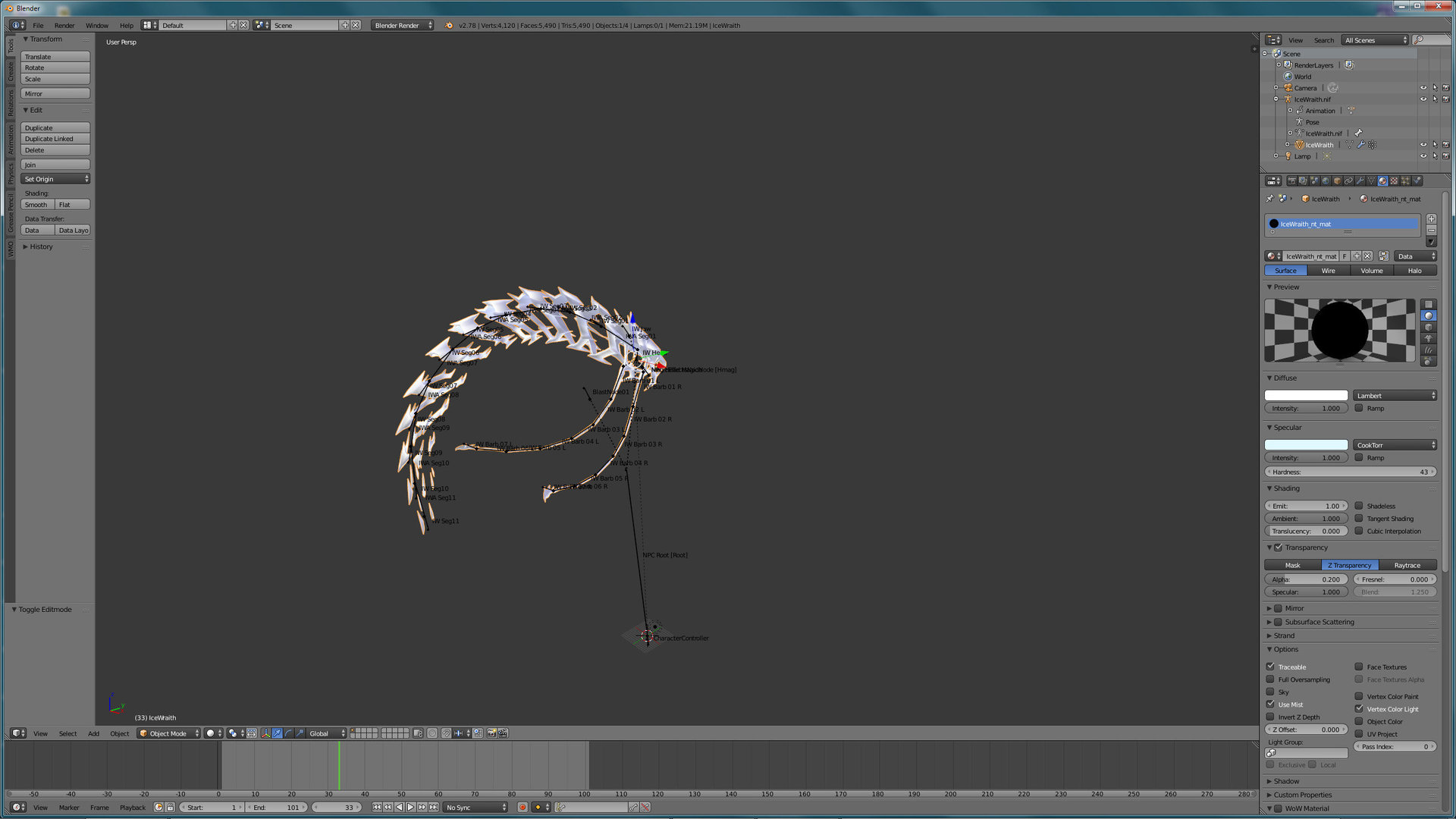Play animation in reverse in timeline

(400, 807)
